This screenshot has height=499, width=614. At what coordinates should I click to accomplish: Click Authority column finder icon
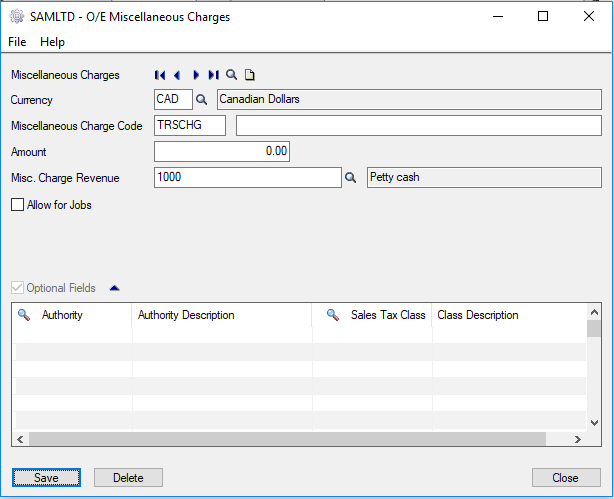coord(24,315)
